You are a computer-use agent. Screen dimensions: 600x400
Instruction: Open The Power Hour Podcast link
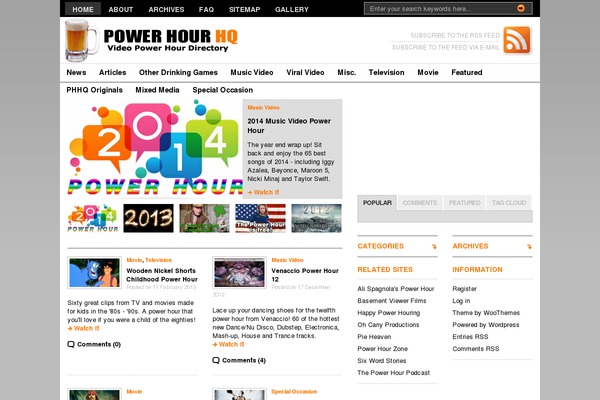pyautogui.click(x=393, y=372)
